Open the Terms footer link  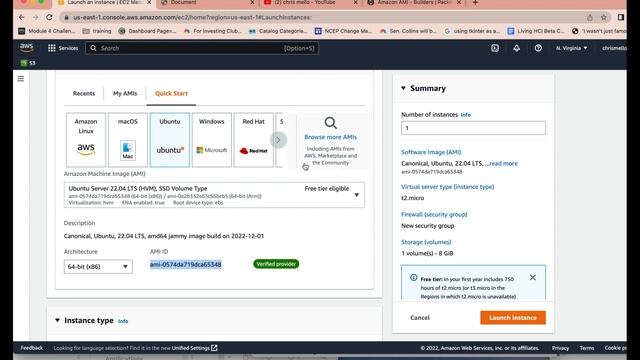(587, 348)
